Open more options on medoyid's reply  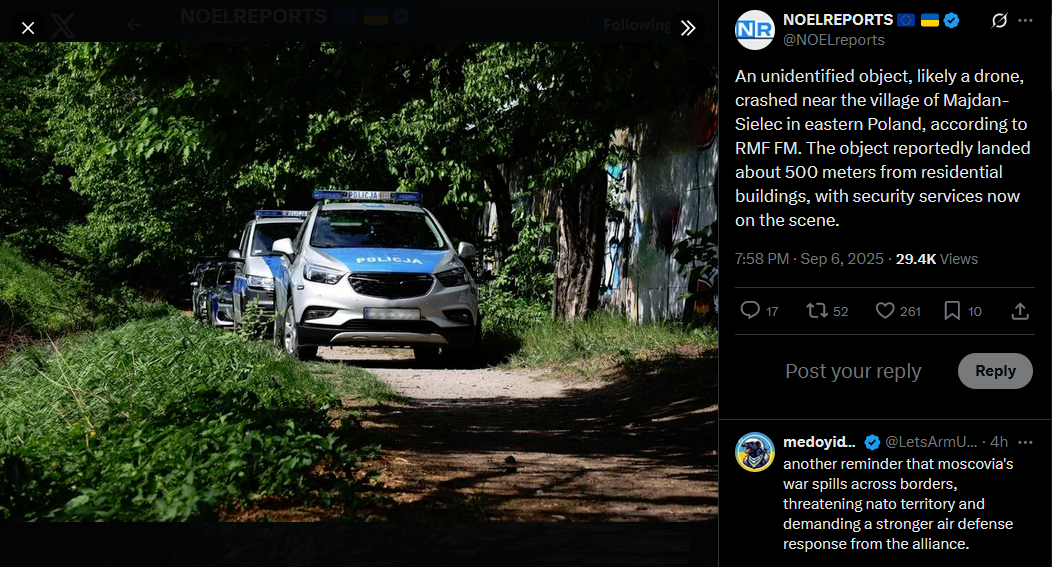tap(1025, 442)
